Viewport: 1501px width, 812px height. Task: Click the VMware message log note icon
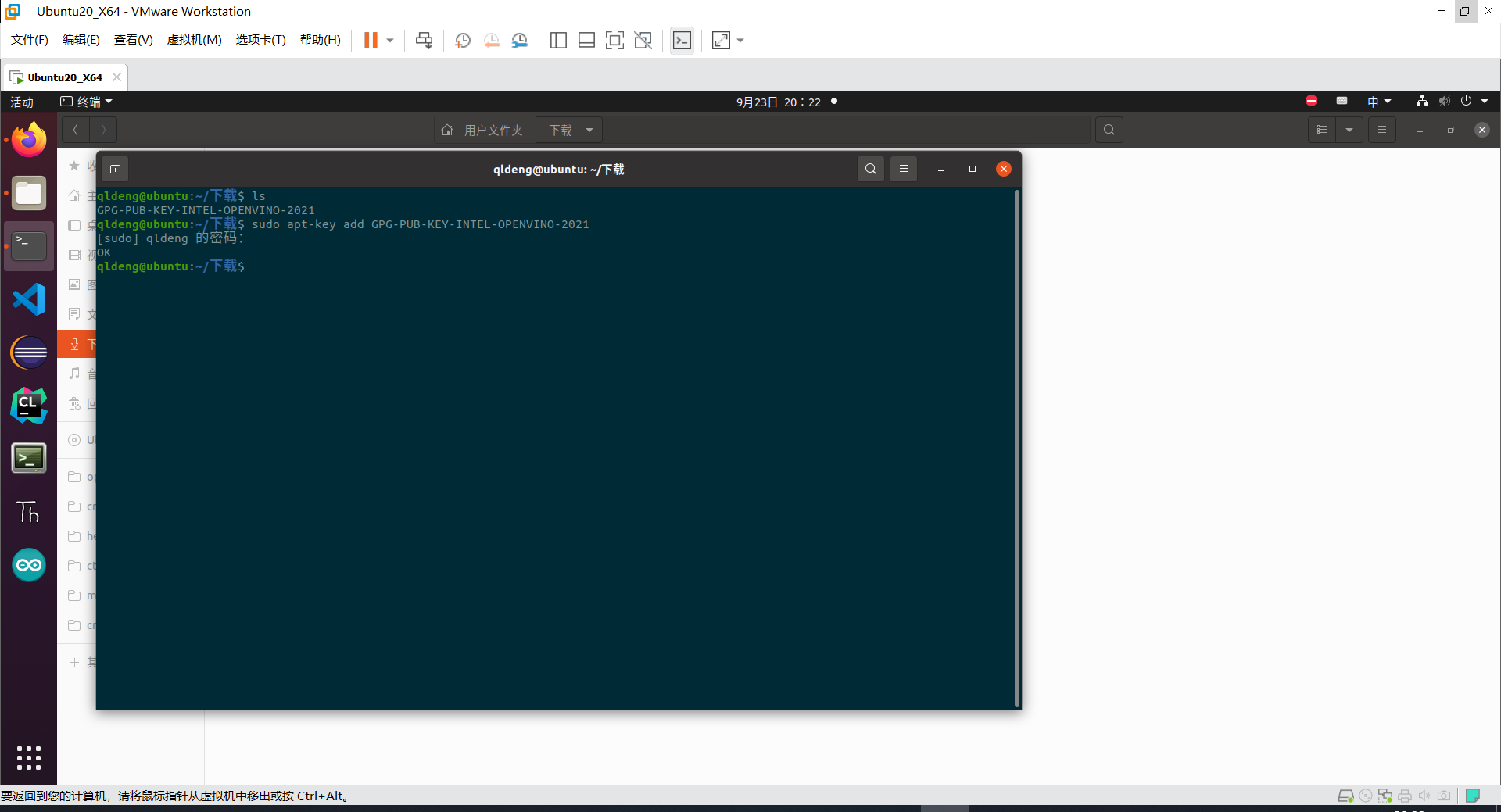(x=1473, y=796)
